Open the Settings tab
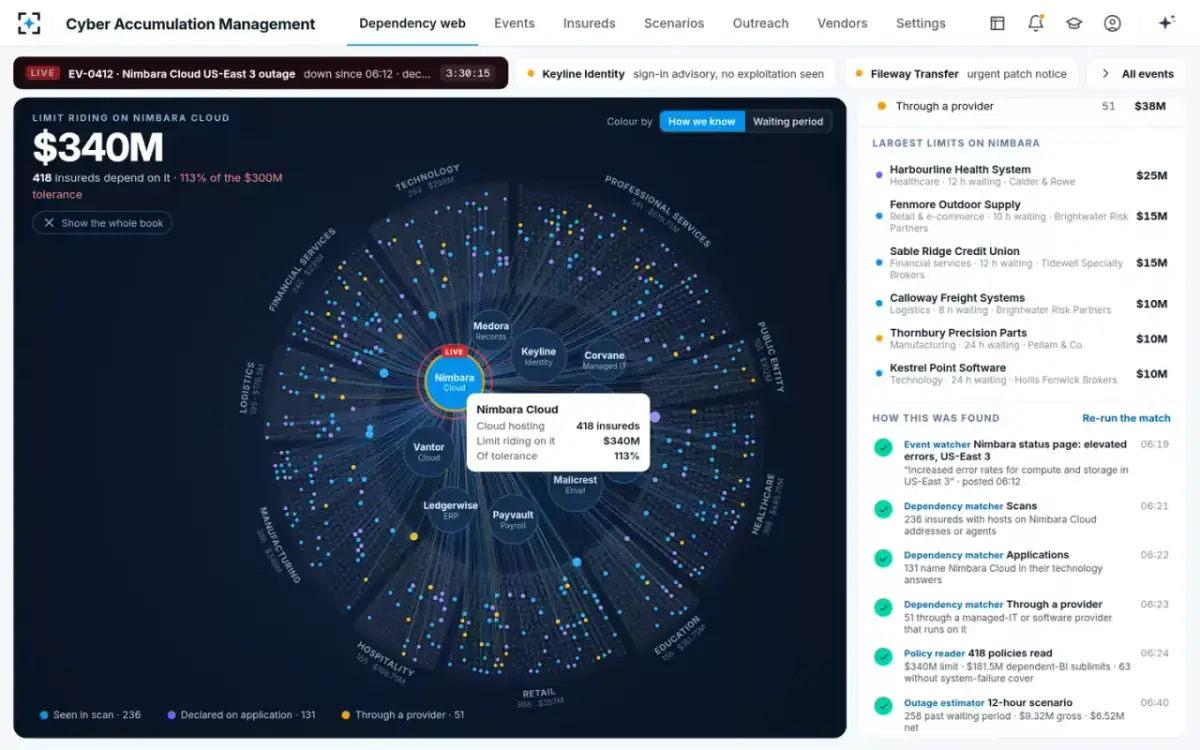This screenshot has width=1200, height=750. pyautogui.click(x=921, y=23)
